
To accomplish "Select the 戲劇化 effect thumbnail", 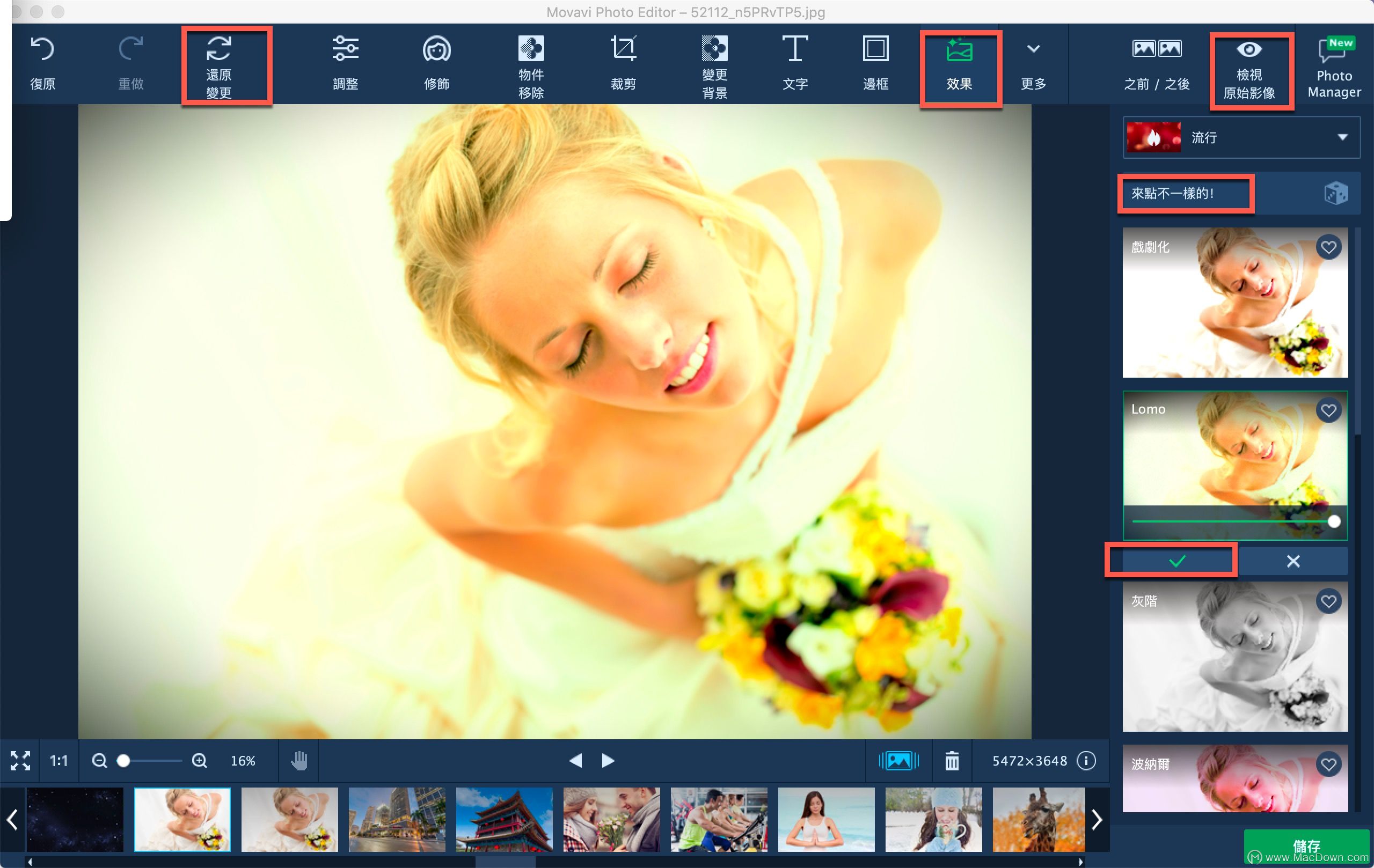I will pos(1235,303).
